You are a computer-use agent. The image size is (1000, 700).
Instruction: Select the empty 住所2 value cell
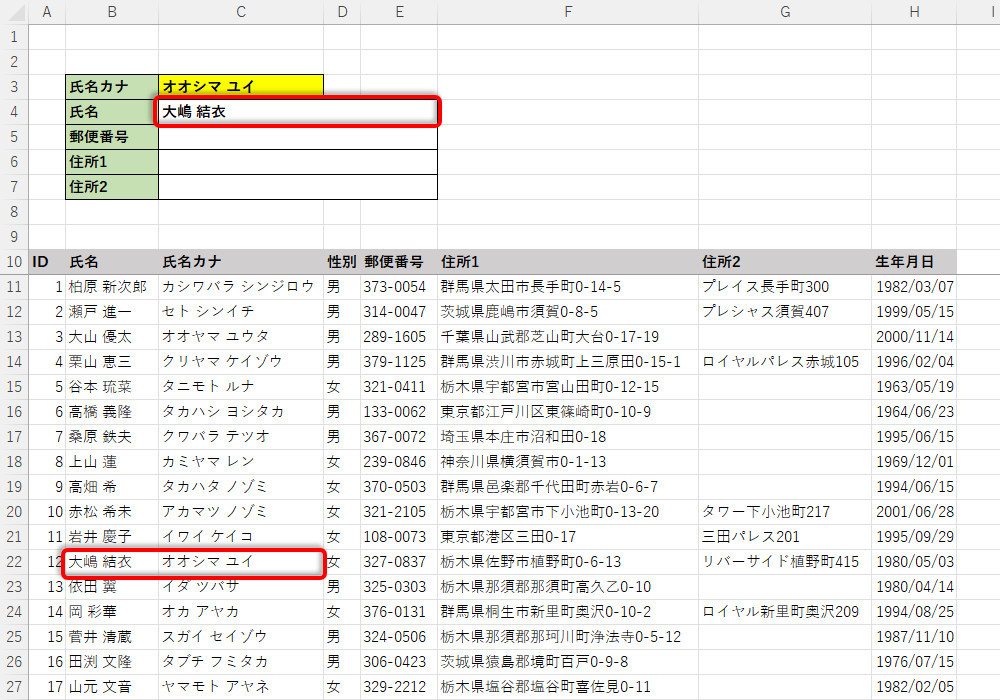point(298,187)
